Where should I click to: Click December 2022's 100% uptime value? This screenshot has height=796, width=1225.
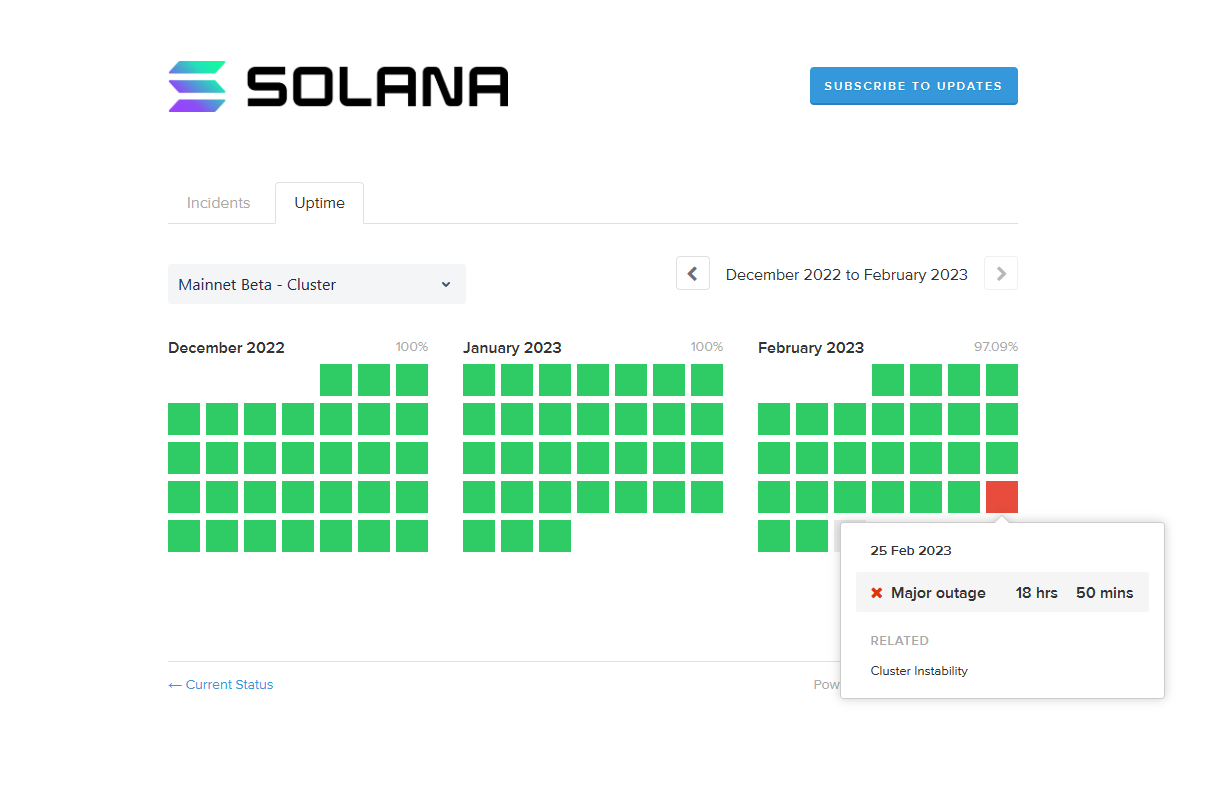412,347
